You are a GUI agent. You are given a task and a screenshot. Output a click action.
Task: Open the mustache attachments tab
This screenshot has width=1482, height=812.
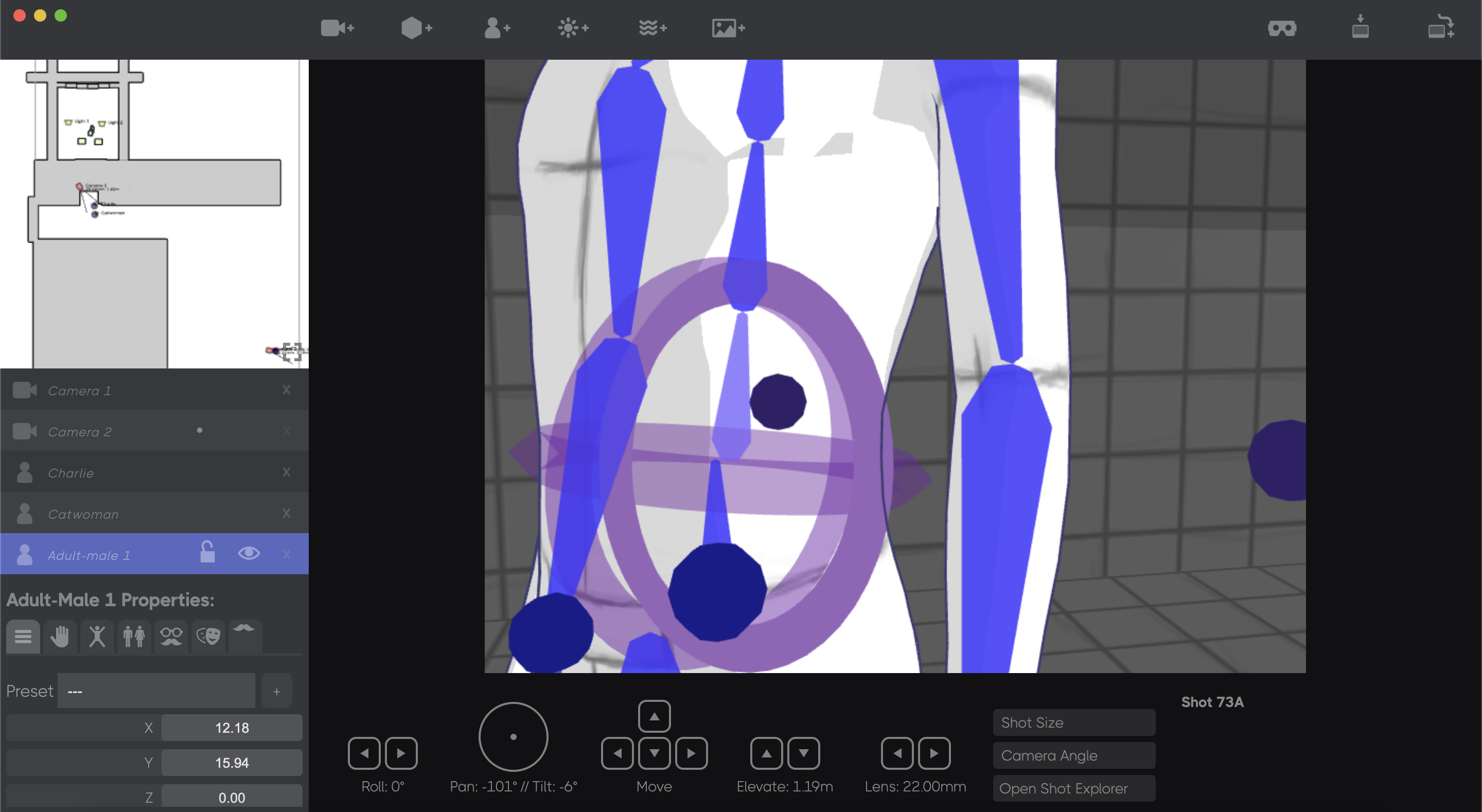pos(245,637)
